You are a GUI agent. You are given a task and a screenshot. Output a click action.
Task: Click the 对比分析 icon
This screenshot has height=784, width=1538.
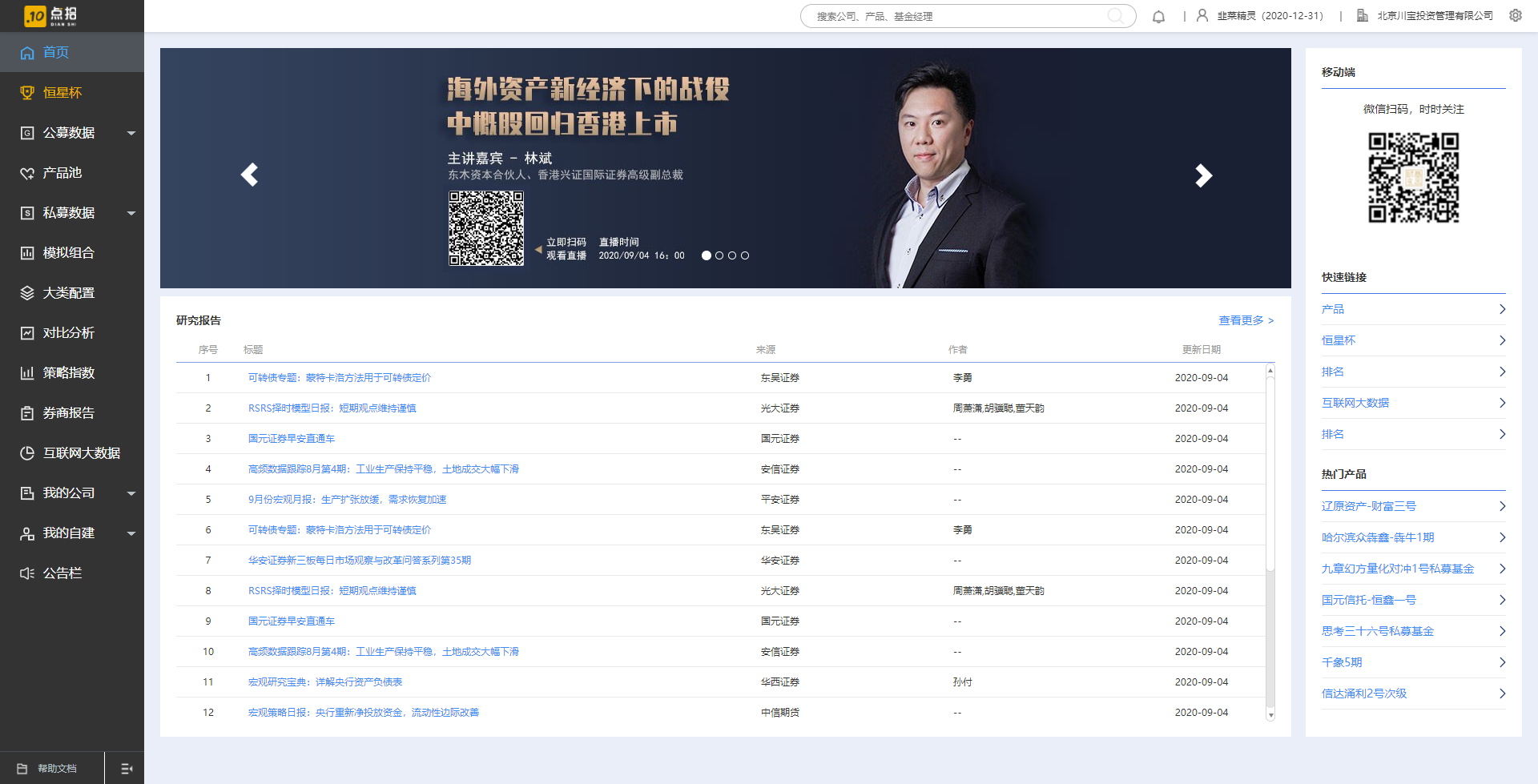(x=27, y=333)
